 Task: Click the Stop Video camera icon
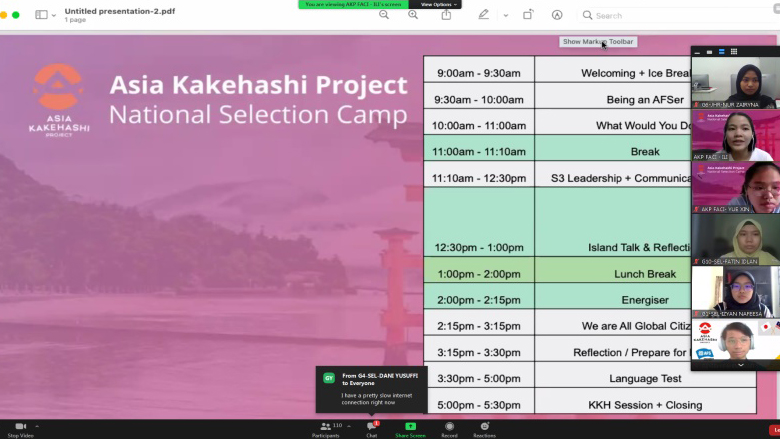click(x=20, y=426)
